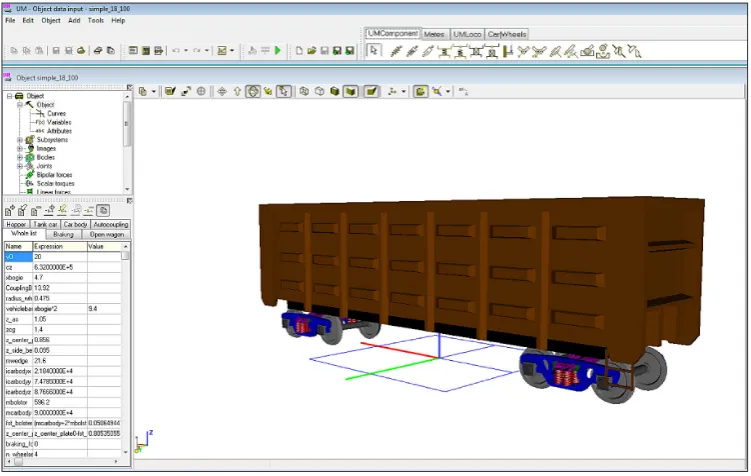Toggle the selection pointer mode in animation toolbar
Image resolution: width=751 pixels, height=476 pixels.
[x=284, y=91]
